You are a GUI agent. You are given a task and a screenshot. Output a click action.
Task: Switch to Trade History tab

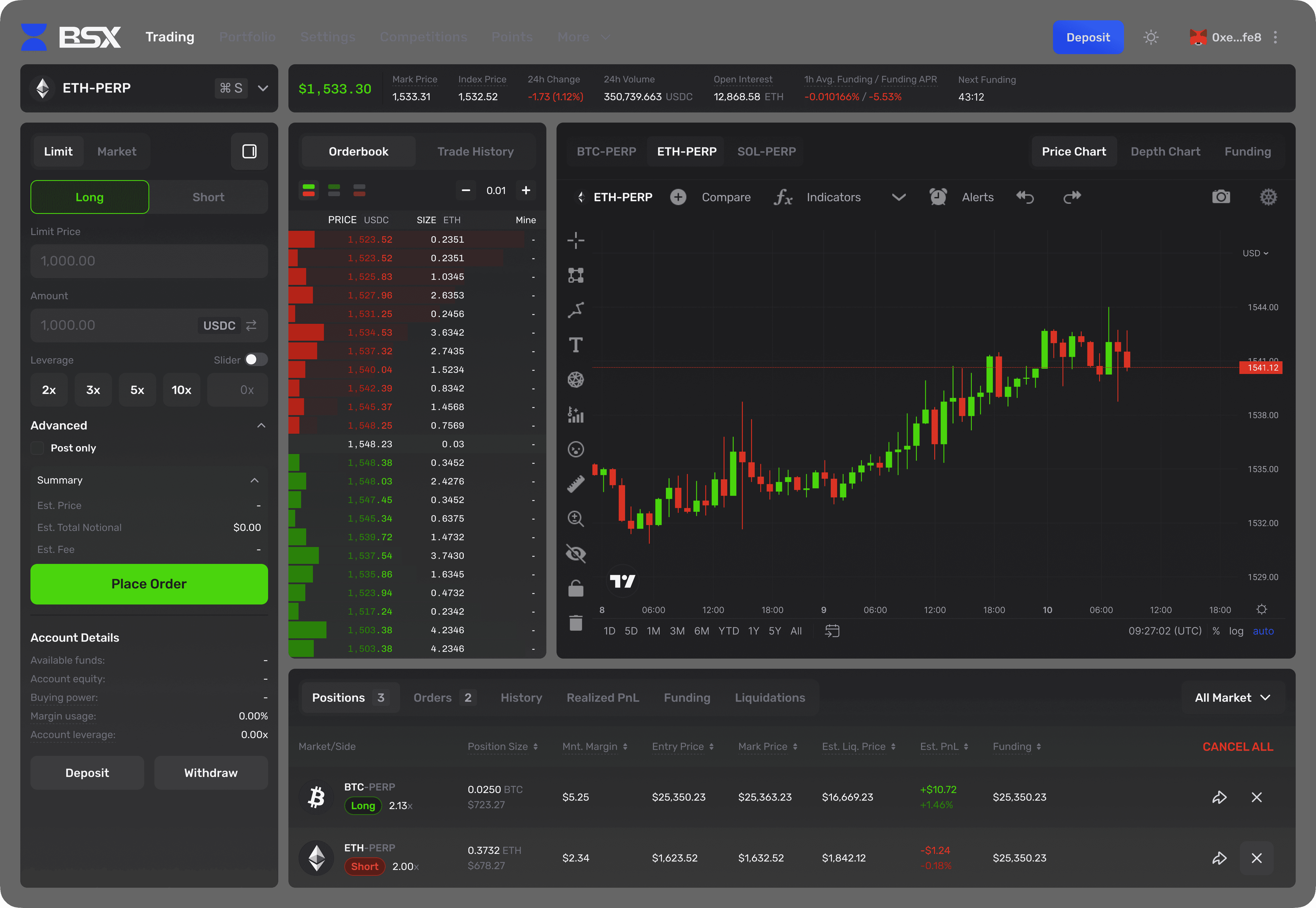[475, 151]
